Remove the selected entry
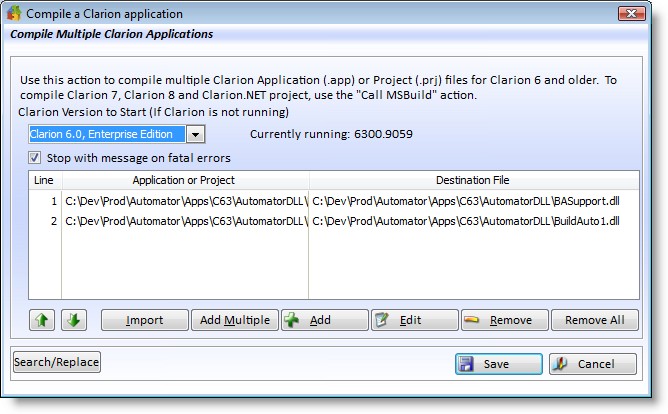The width and height of the screenshot is (668, 414). pos(504,320)
